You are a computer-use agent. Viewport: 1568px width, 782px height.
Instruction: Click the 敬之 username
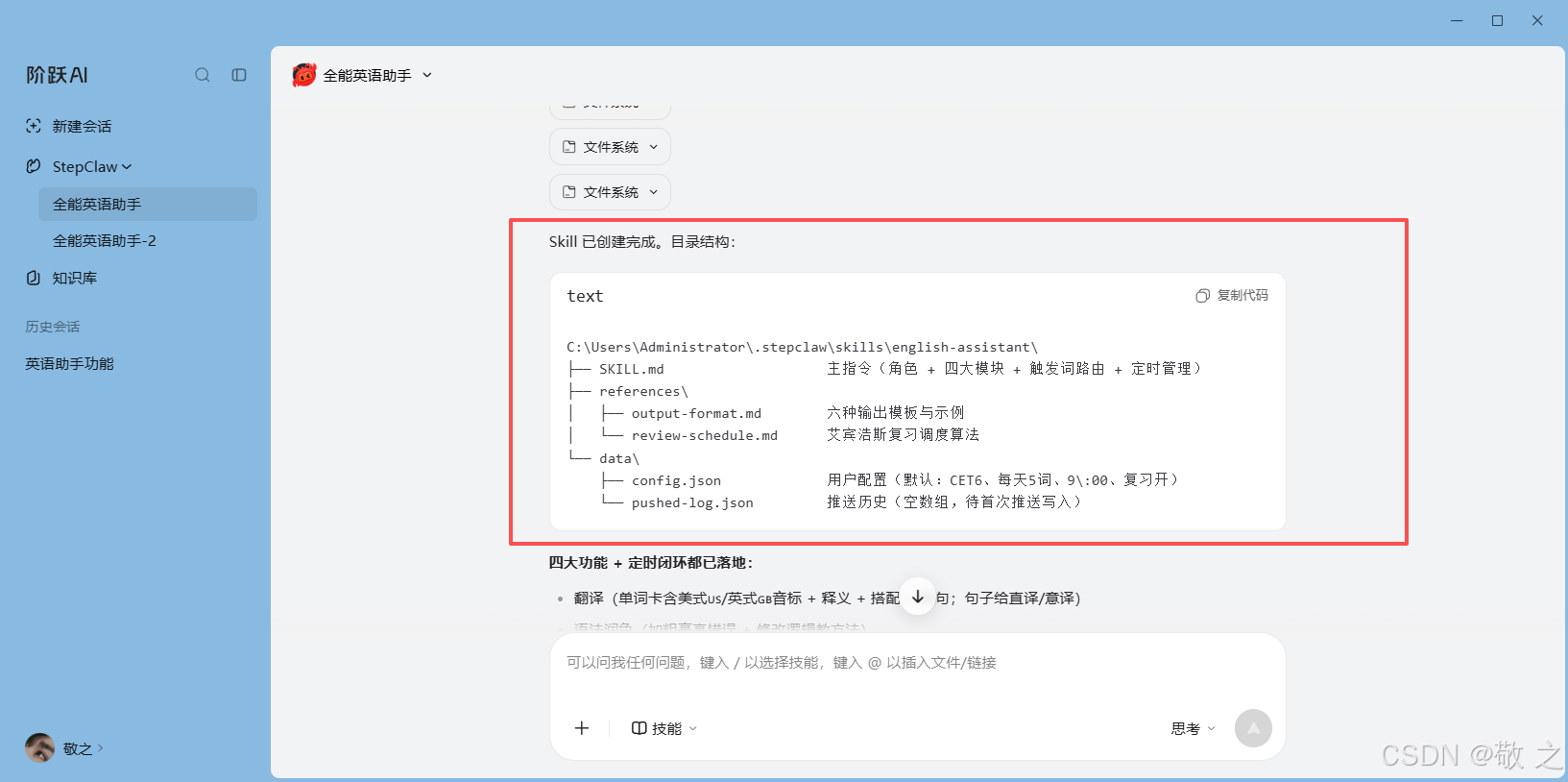[x=77, y=748]
